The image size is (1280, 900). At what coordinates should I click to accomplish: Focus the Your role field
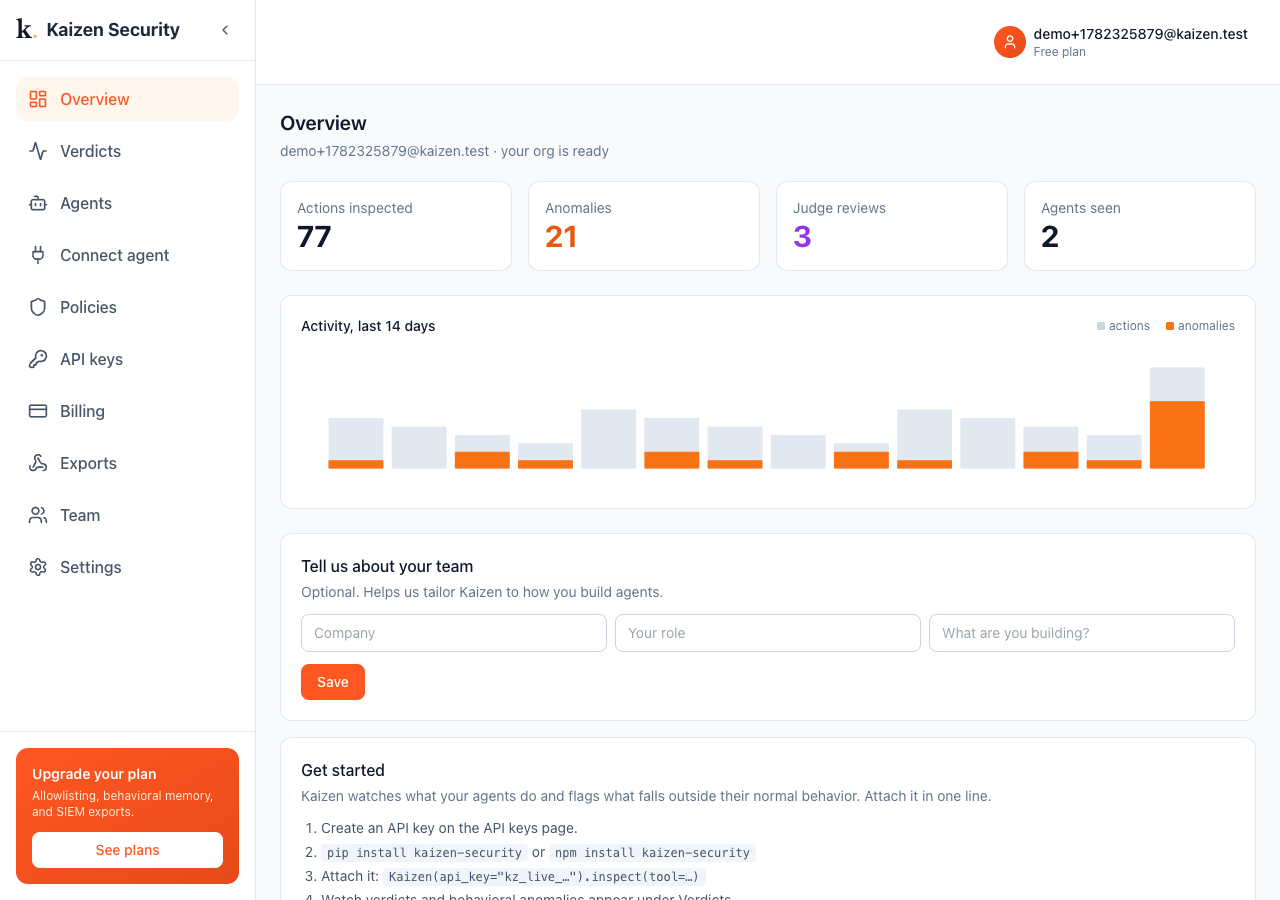pyautogui.click(x=768, y=633)
